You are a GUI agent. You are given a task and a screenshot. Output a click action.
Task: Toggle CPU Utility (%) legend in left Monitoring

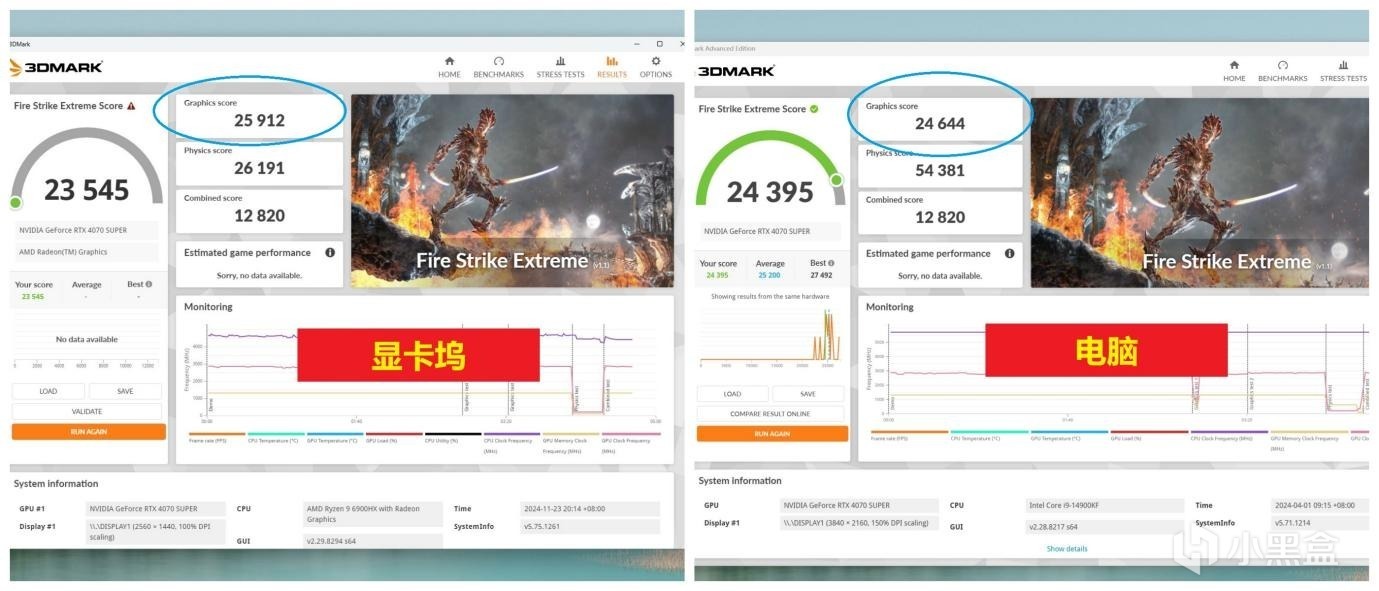pyautogui.click(x=453, y=439)
